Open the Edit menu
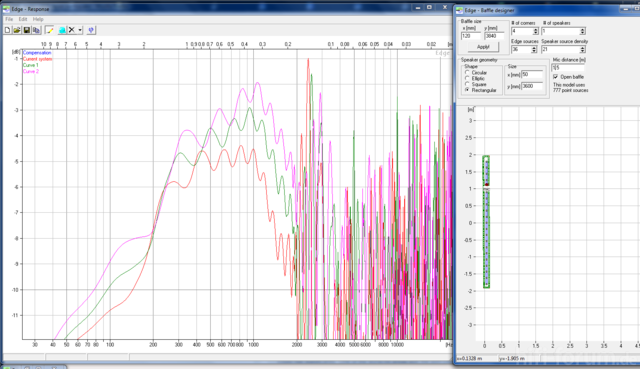Screen dimensions: 640x369 pyautogui.click(x=23, y=19)
